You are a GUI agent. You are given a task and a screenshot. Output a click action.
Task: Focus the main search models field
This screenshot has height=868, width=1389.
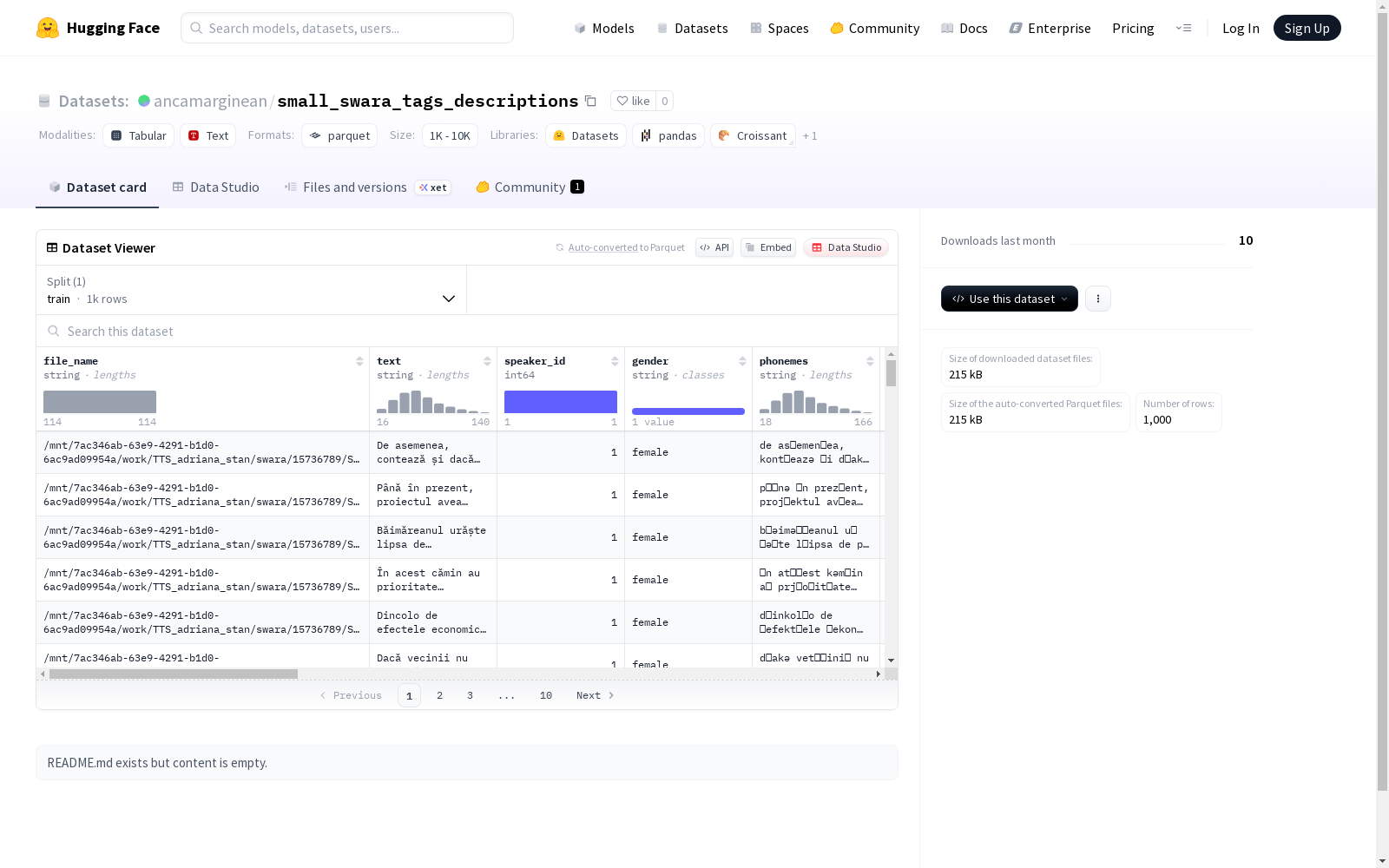(347, 28)
